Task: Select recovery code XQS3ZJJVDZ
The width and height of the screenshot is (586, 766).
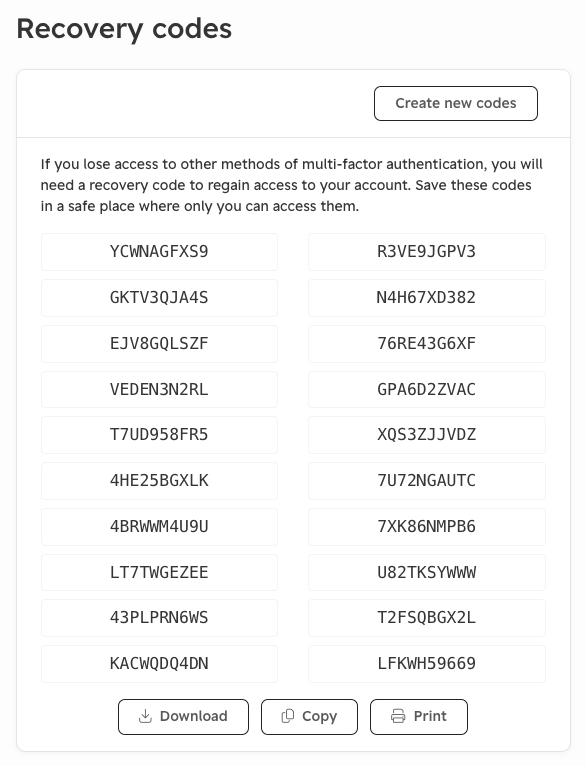Action: [426, 435]
